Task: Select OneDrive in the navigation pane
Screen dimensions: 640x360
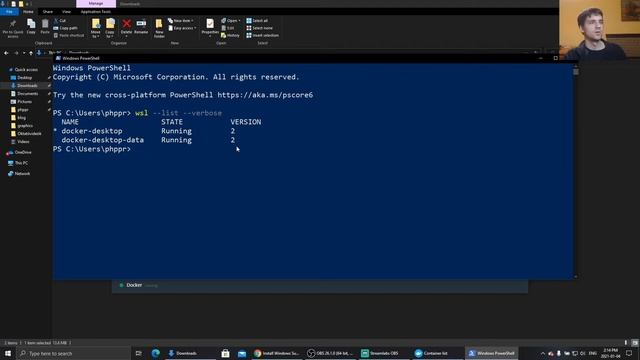Action: point(19,152)
